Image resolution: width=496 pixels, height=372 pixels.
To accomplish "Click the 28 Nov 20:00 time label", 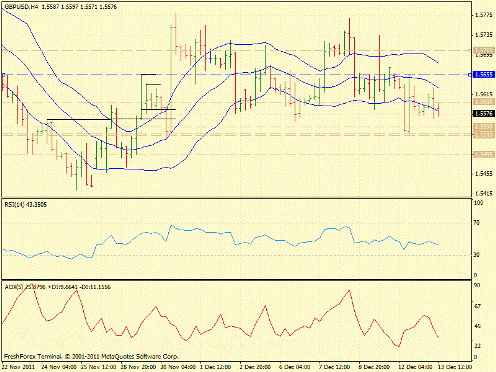I will (x=139, y=367).
